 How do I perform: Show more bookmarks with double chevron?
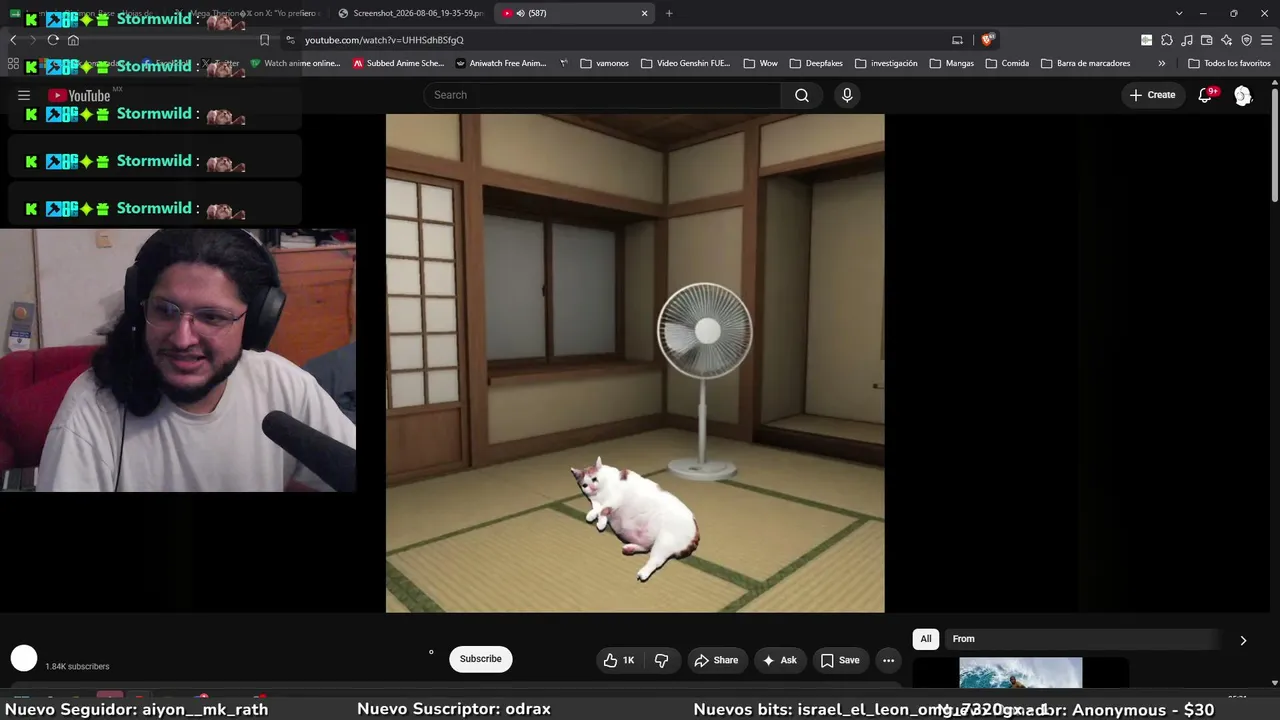[x=1161, y=63]
